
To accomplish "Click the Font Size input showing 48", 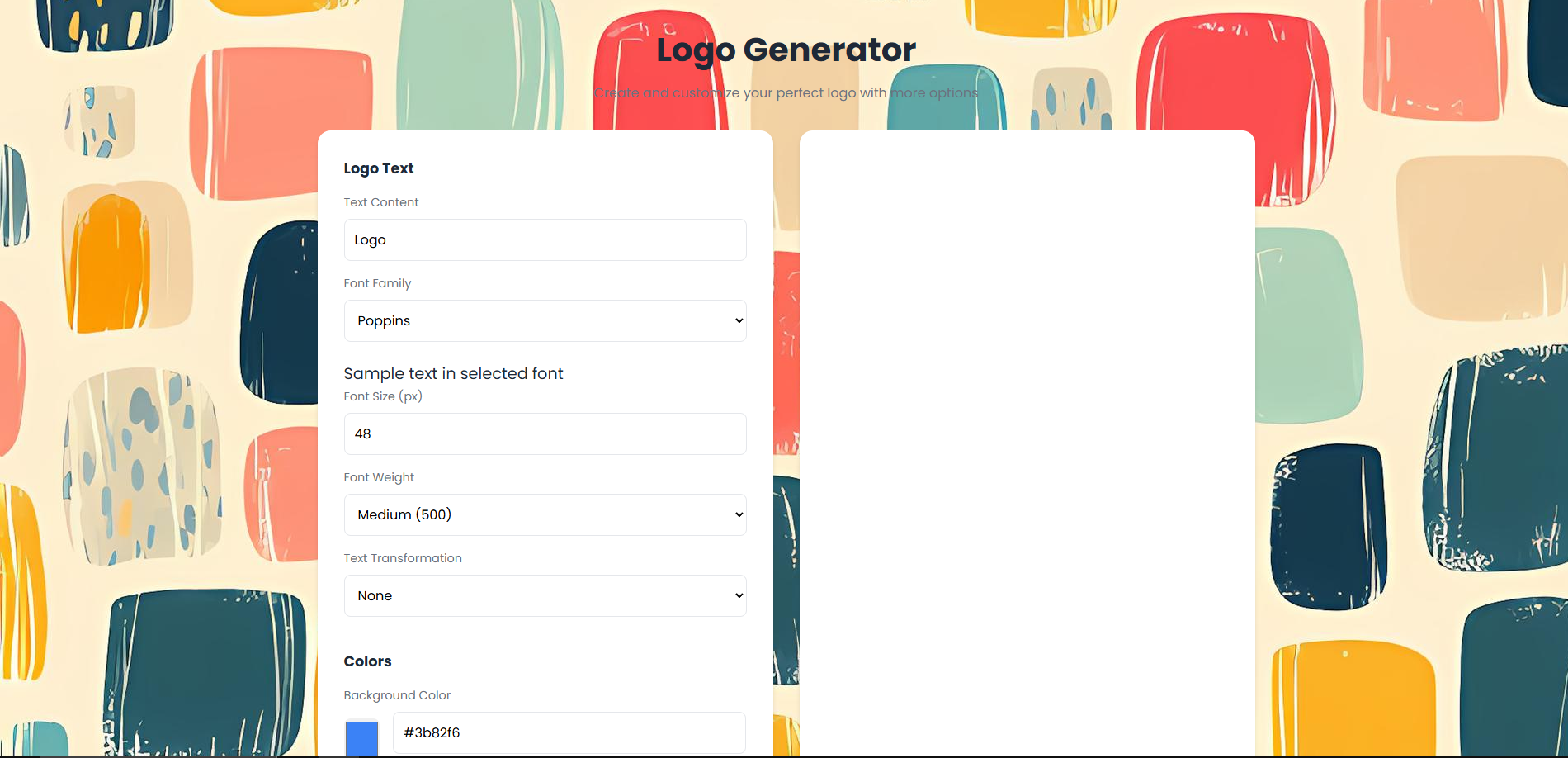I will coord(545,433).
